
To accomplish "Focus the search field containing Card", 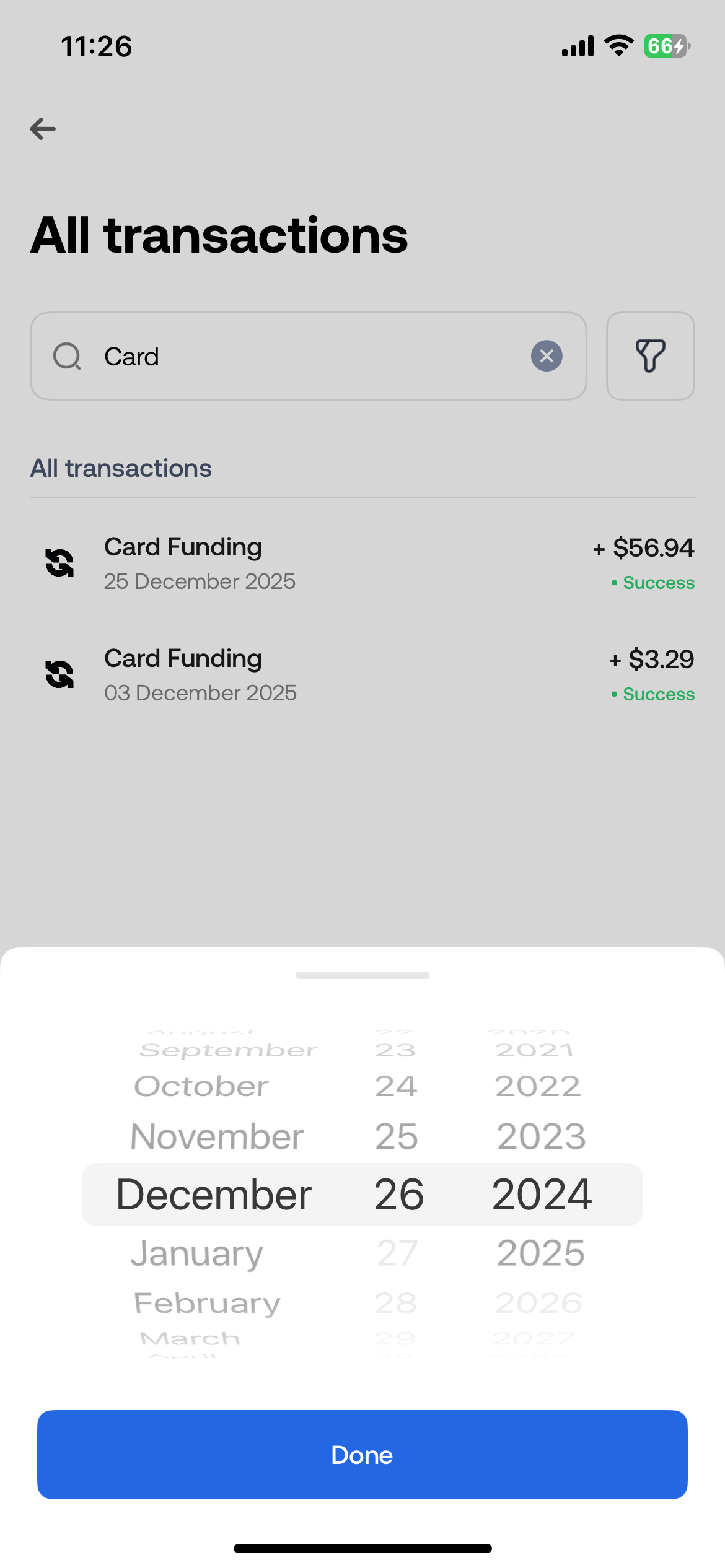I will click(309, 356).
